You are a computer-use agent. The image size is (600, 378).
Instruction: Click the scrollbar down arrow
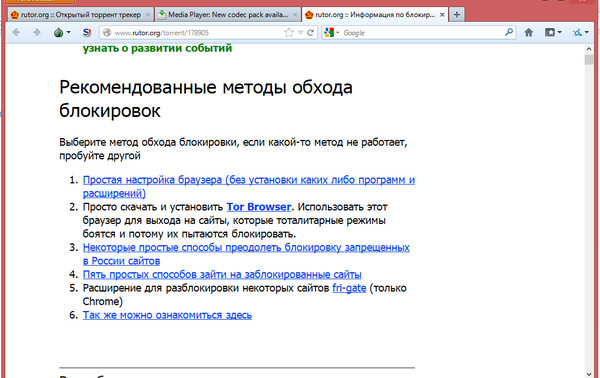click(x=589, y=374)
